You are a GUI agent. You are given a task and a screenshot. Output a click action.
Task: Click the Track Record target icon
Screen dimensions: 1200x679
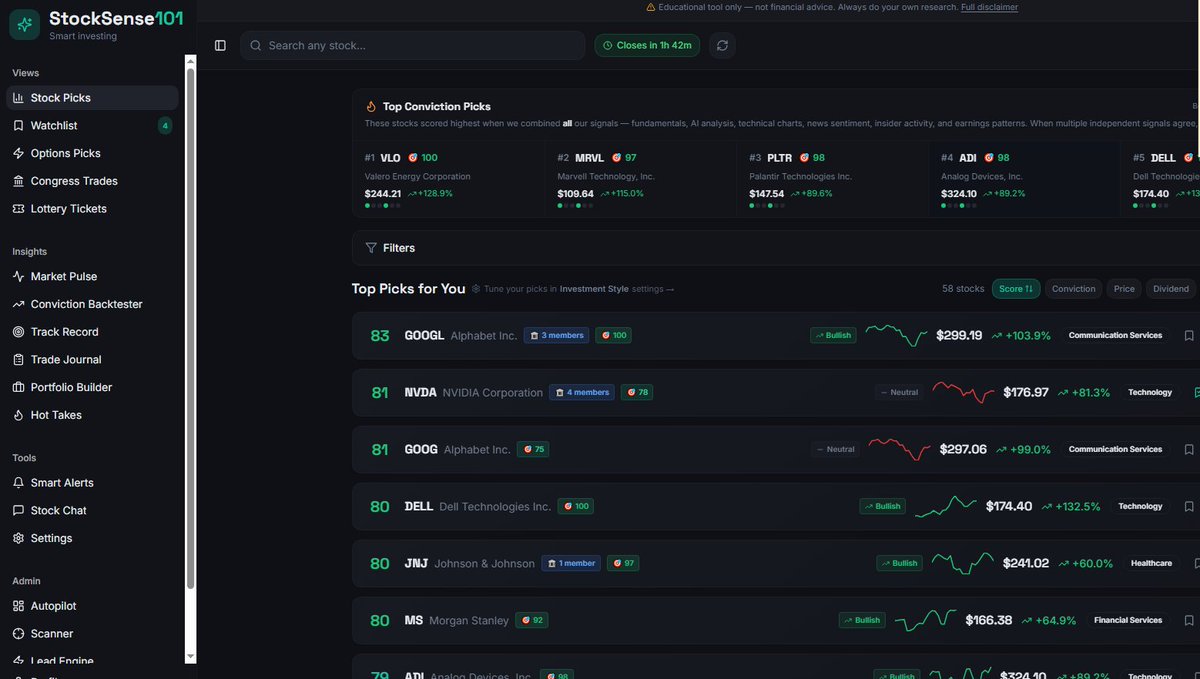pos(19,332)
